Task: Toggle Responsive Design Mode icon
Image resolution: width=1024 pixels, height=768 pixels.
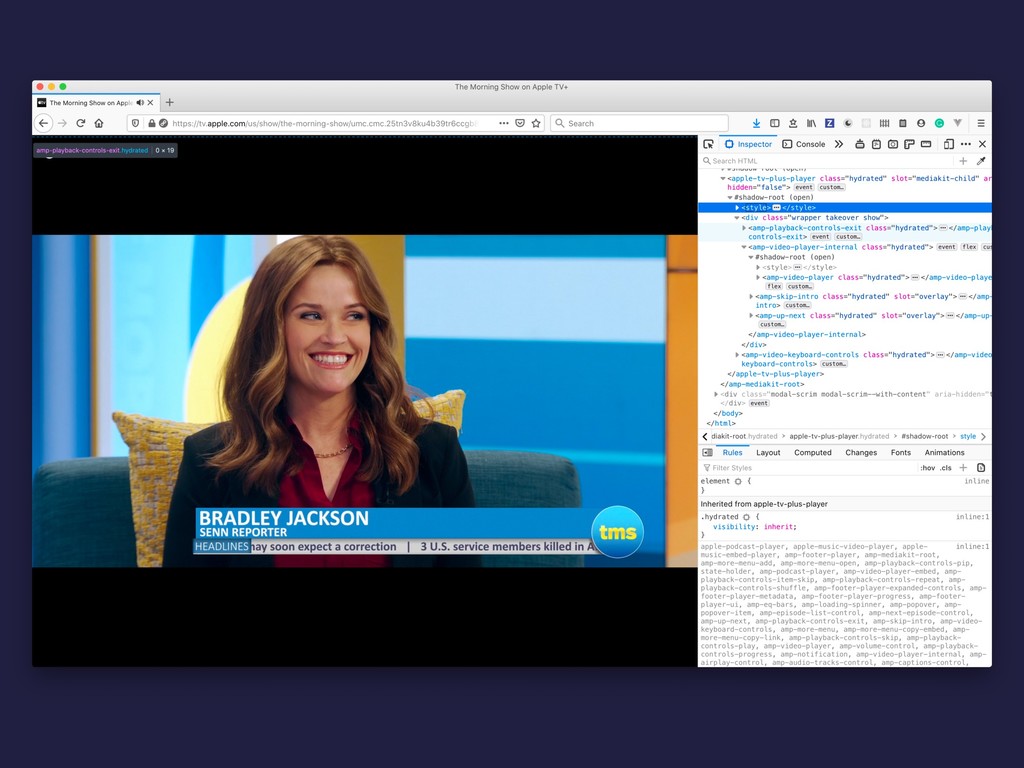Action: (949, 144)
